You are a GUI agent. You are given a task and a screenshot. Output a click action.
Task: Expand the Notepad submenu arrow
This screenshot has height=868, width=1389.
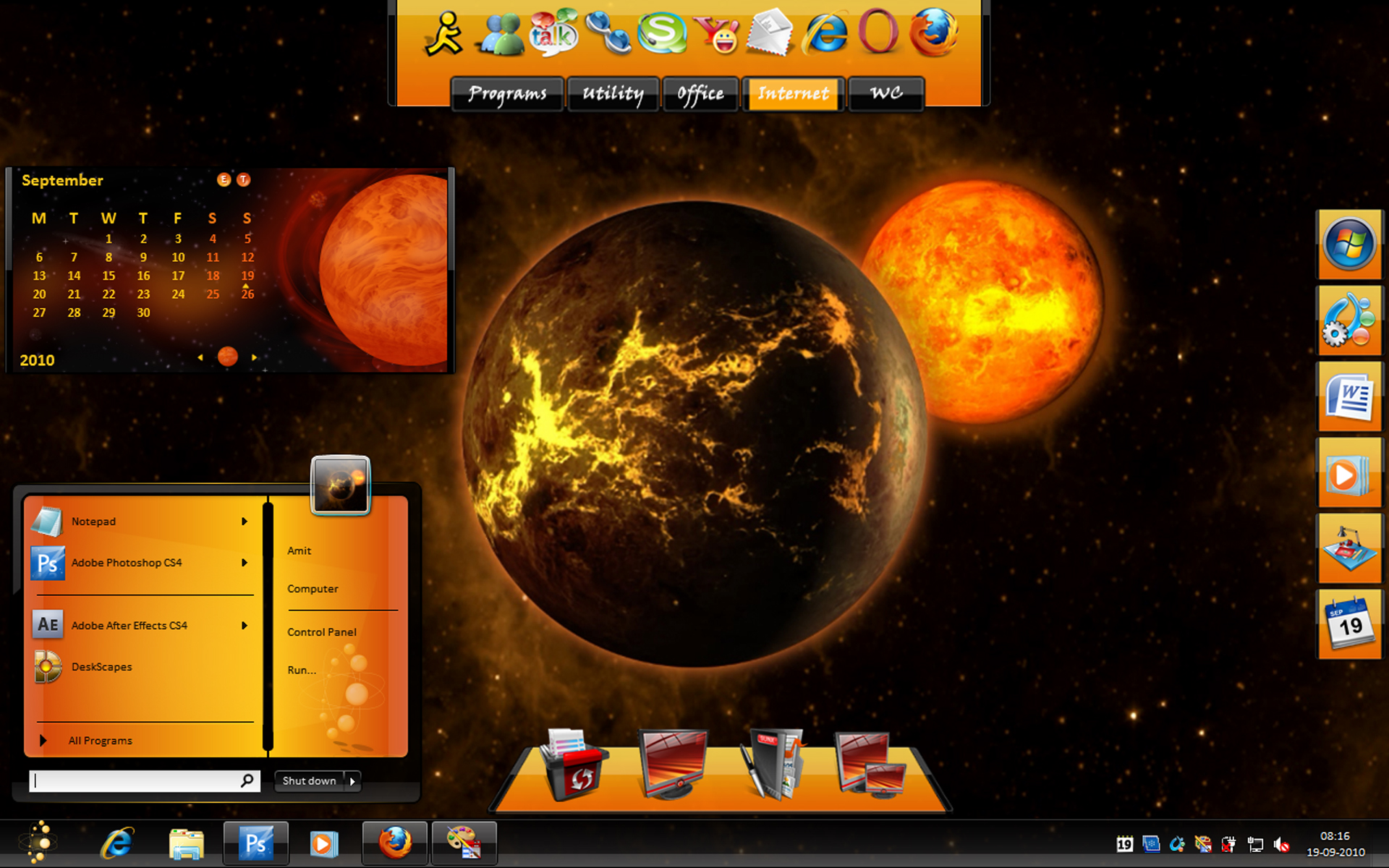click(x=245, y=522)
